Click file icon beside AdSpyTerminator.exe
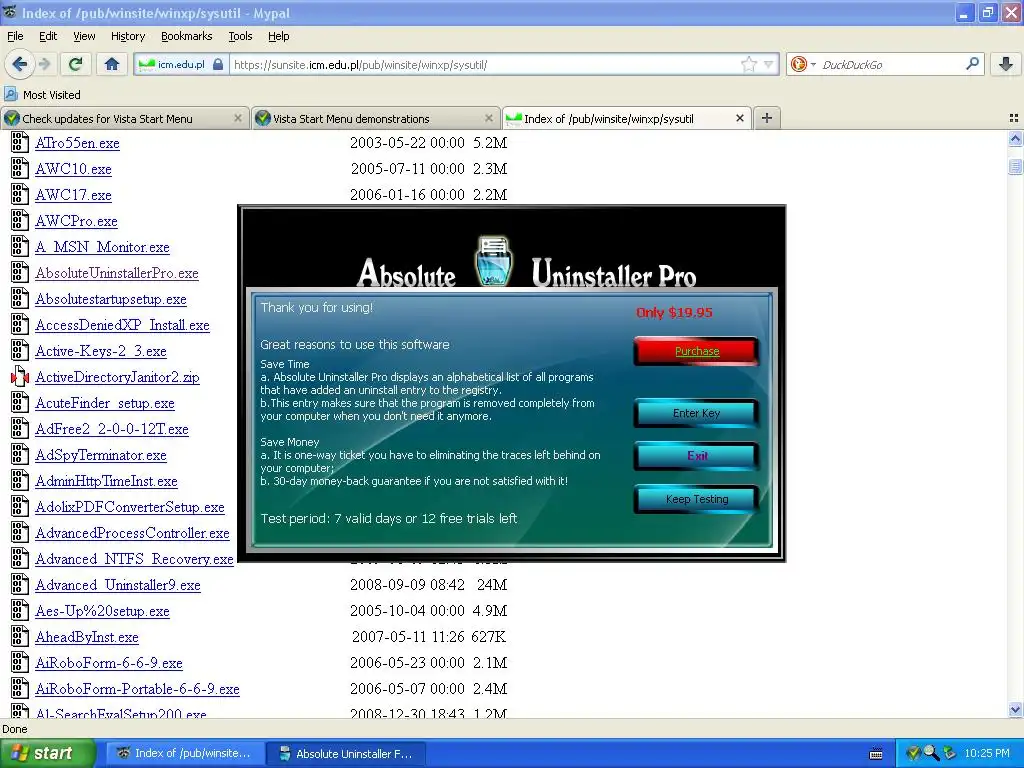Screen dimensions: 1024x768 [20, 455]
